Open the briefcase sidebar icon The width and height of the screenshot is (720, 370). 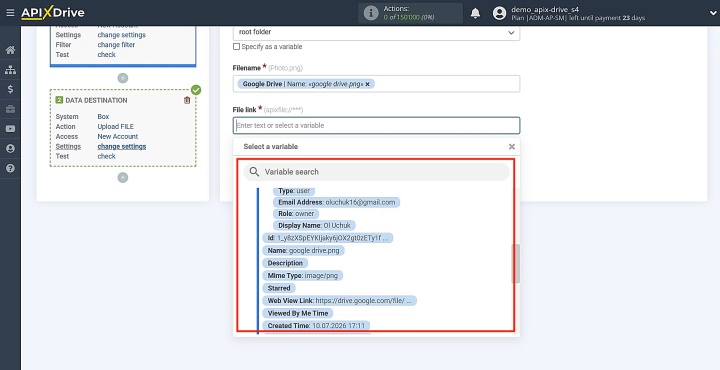click(10, 109)
